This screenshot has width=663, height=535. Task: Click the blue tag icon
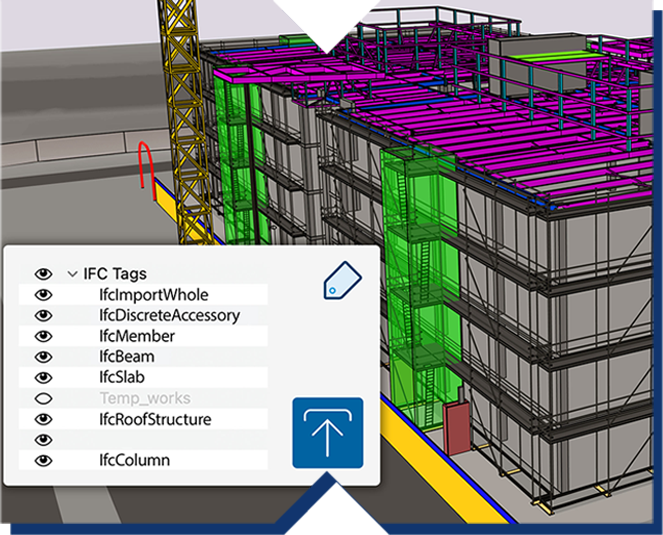tap(342, 280)
